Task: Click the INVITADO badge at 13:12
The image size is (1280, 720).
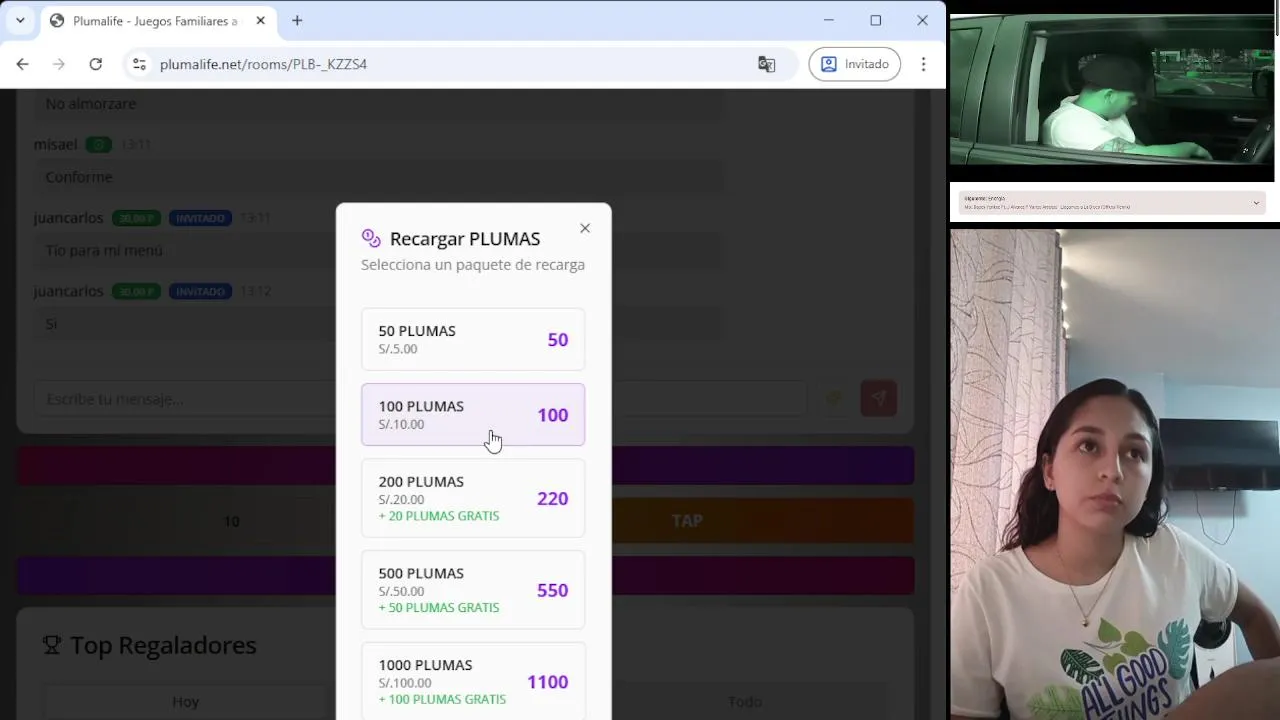Action: click(200, 291)
